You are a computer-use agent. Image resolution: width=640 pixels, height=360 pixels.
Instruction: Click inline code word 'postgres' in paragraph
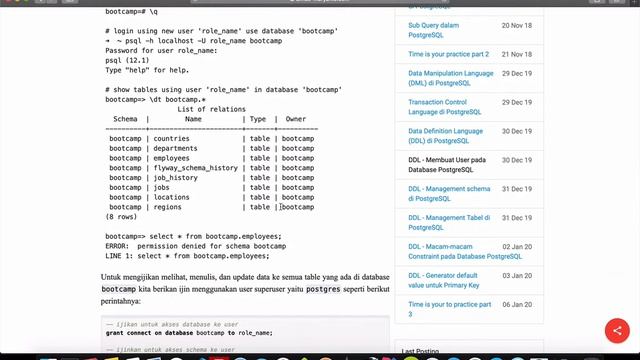coord(323,289)
